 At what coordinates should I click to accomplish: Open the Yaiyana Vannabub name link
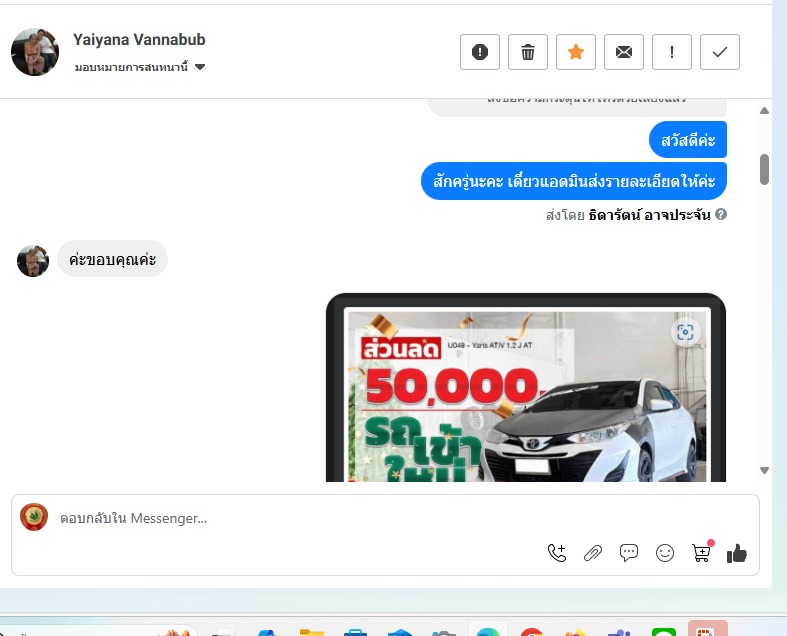[139, 40]
